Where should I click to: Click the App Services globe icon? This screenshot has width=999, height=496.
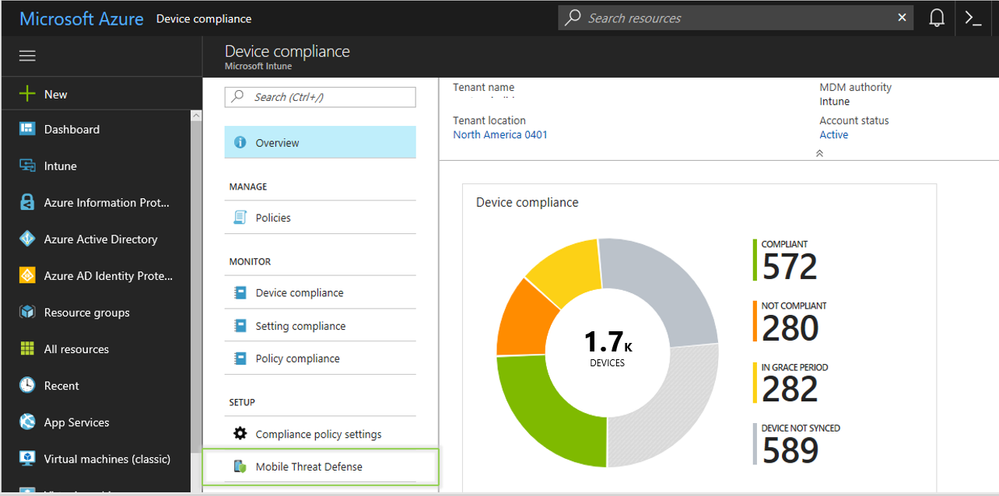[x=27, y=422]
